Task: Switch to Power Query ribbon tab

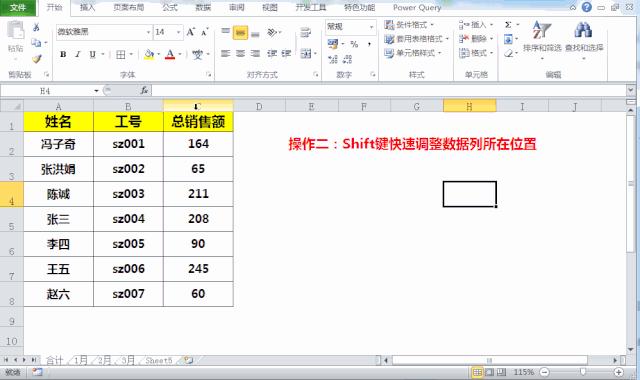Action: coord(417,7)
